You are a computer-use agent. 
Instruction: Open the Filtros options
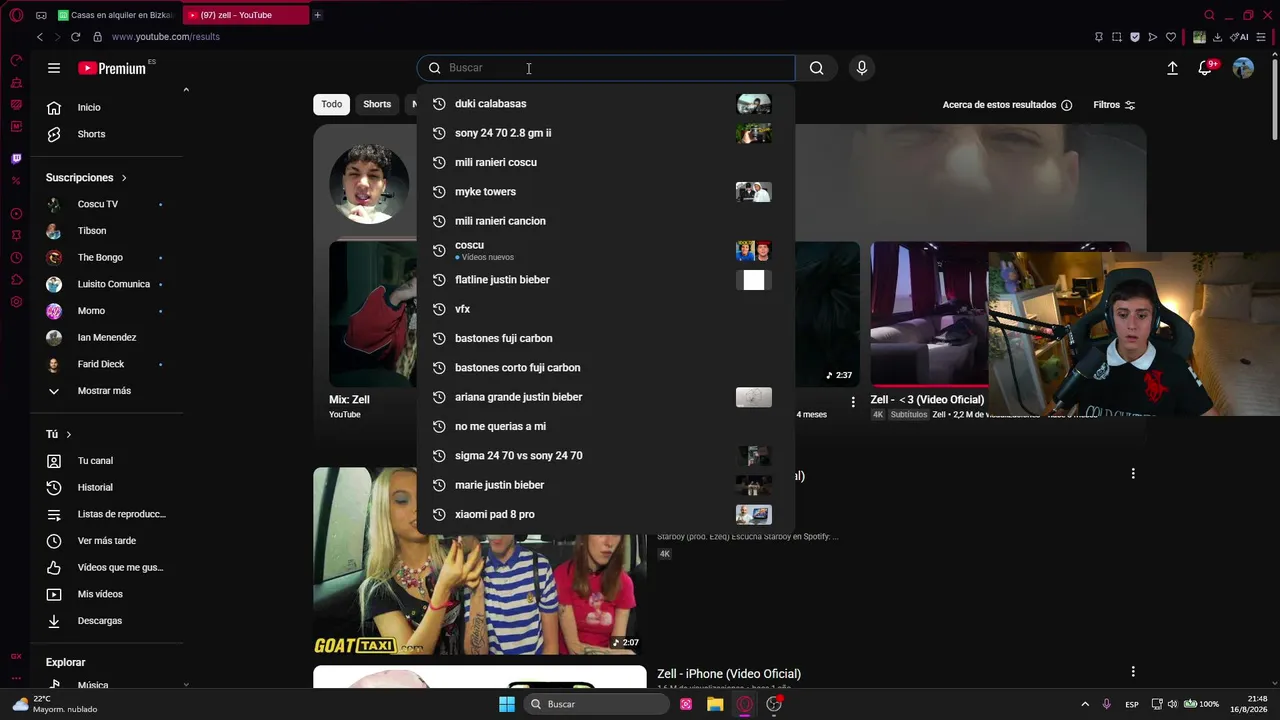click(1114, 105)
